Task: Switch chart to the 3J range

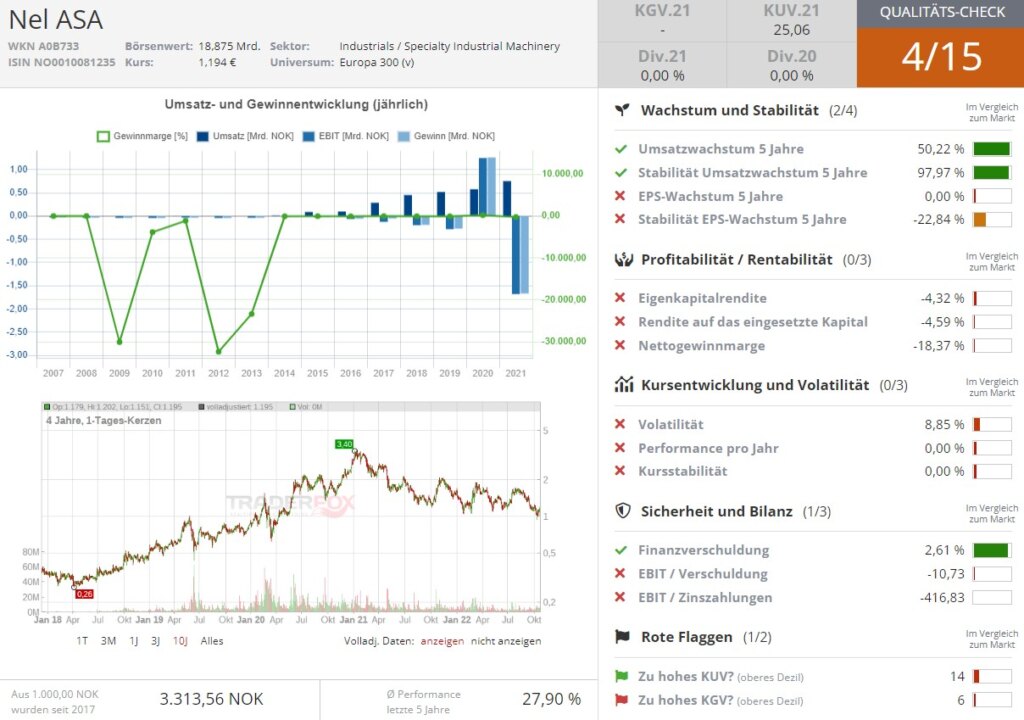Action: [x=155, y=641]
